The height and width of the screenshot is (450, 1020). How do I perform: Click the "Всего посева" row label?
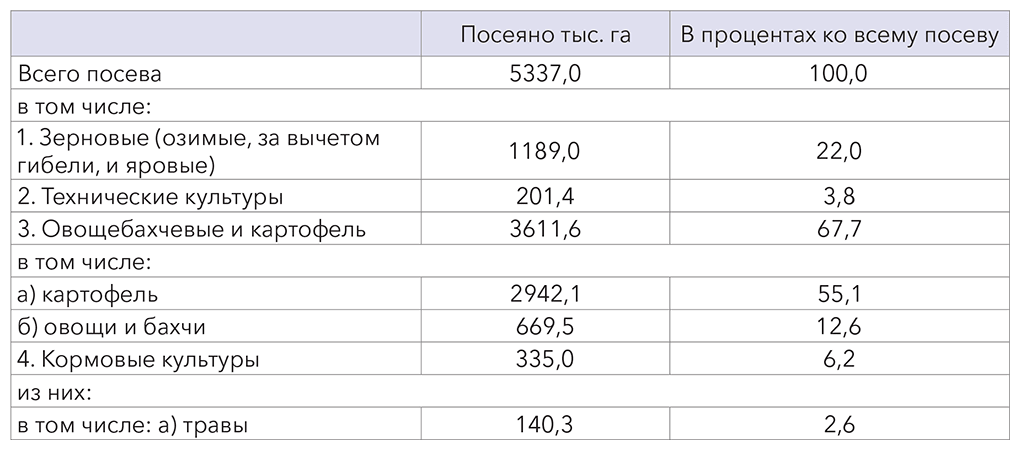click(x=89, y=73)
